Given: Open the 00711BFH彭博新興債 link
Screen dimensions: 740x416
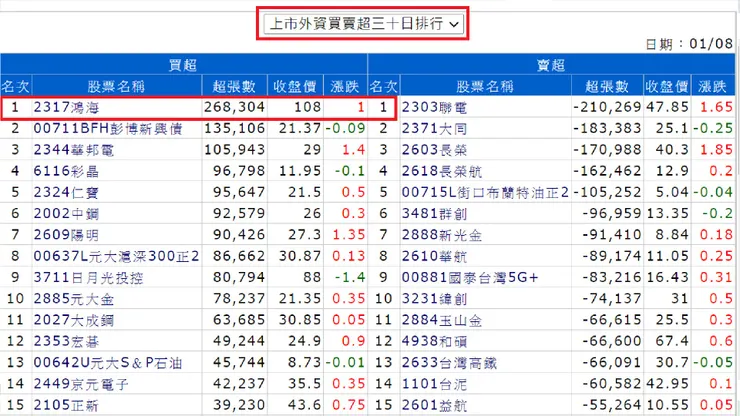Looking at the screenshot, I should (x=108, y=129).
